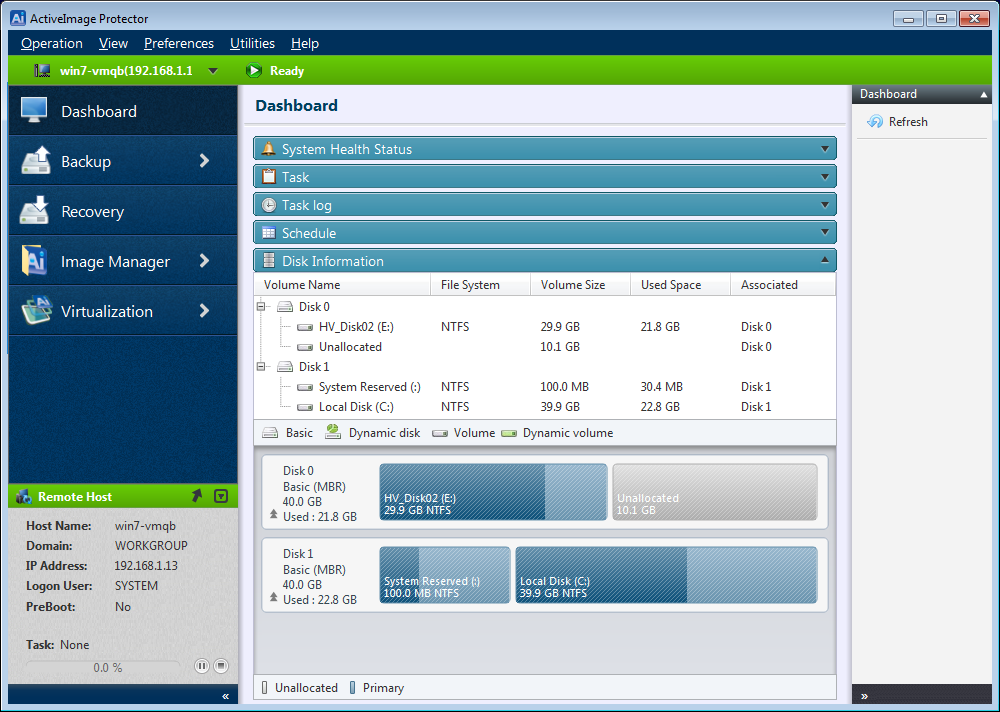Click the Dashboard monitor icon in sidebar
The image size is (1000, 712).
35,111
